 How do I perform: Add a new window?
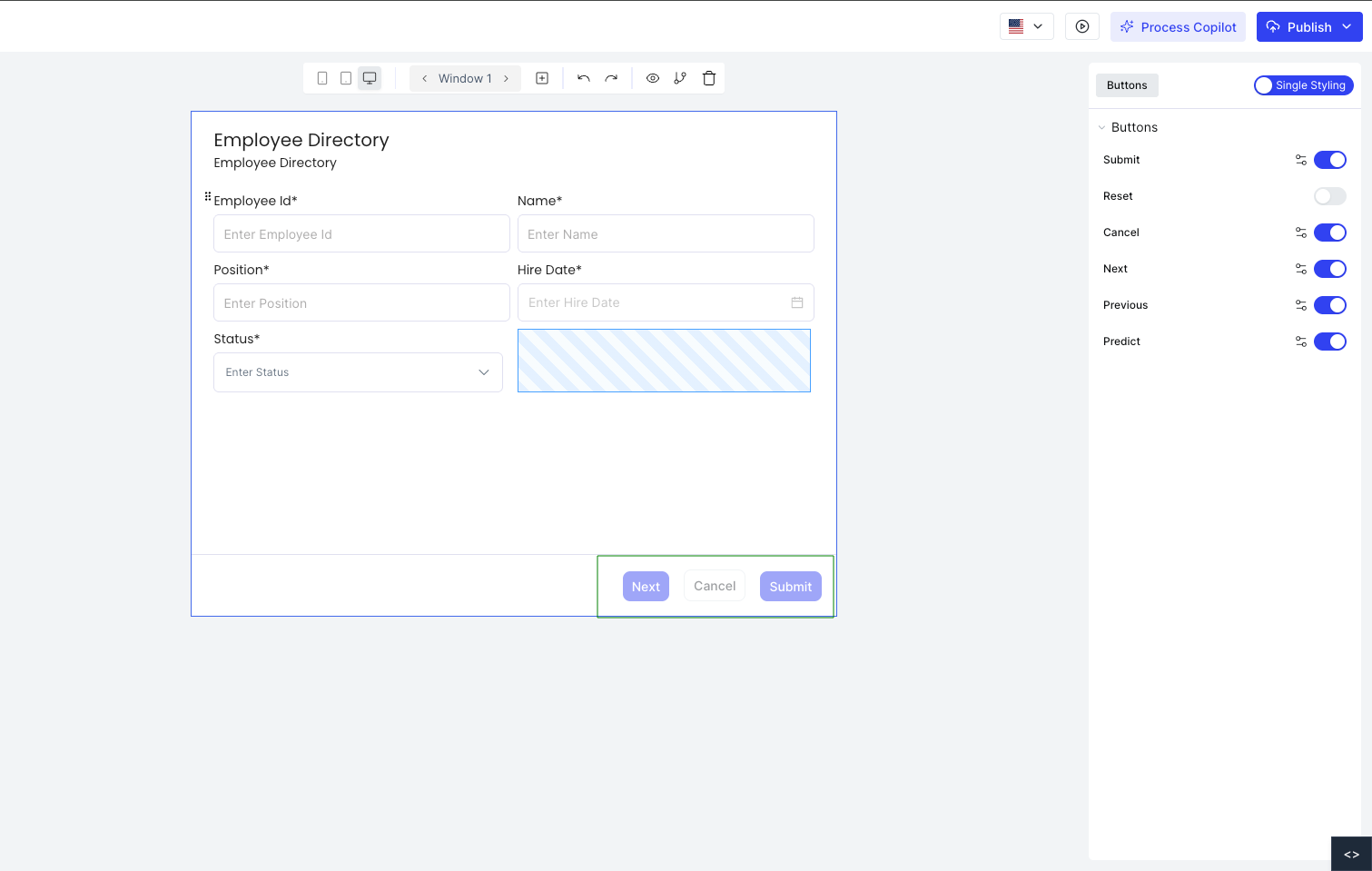(542, 78)
